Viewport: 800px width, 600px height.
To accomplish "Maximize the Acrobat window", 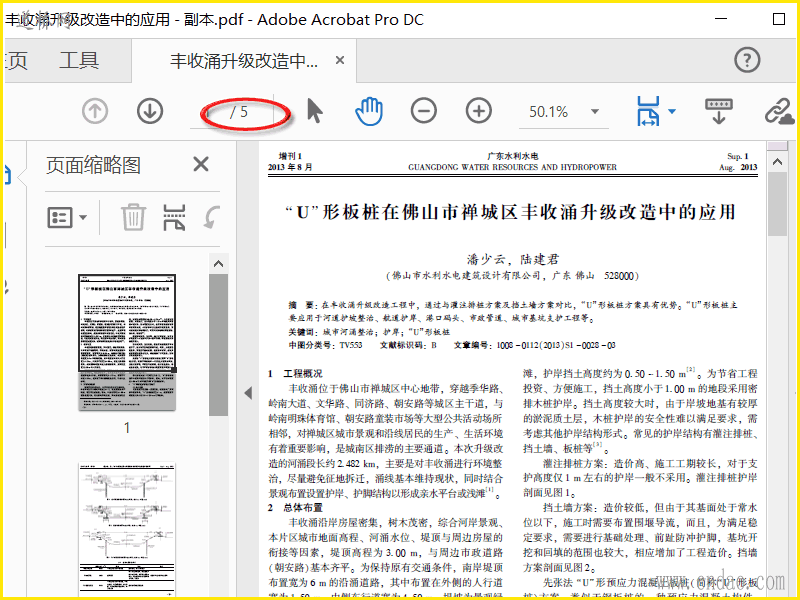I will click(x=779, y=19).
